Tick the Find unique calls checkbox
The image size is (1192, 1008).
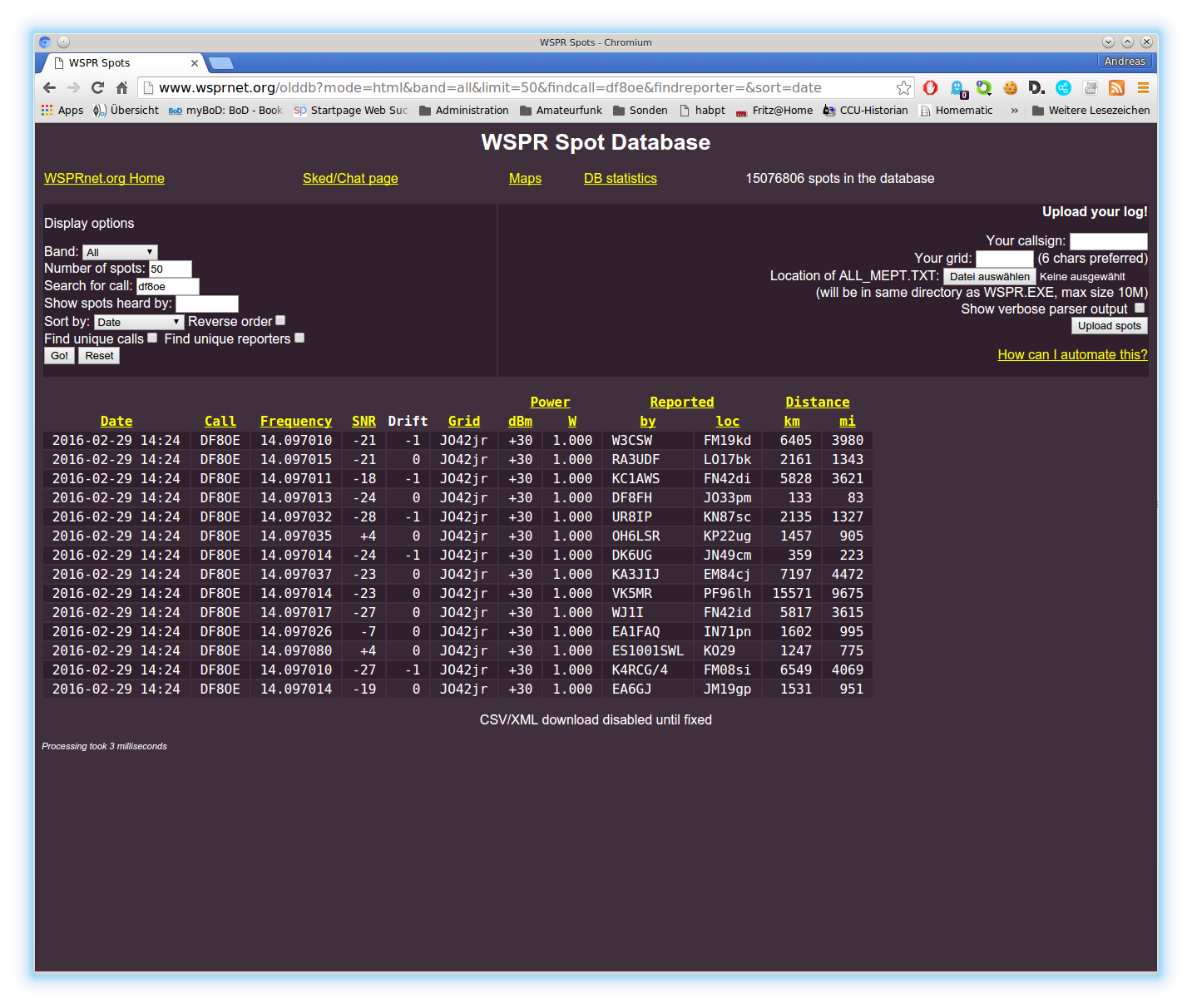[152, 338]
